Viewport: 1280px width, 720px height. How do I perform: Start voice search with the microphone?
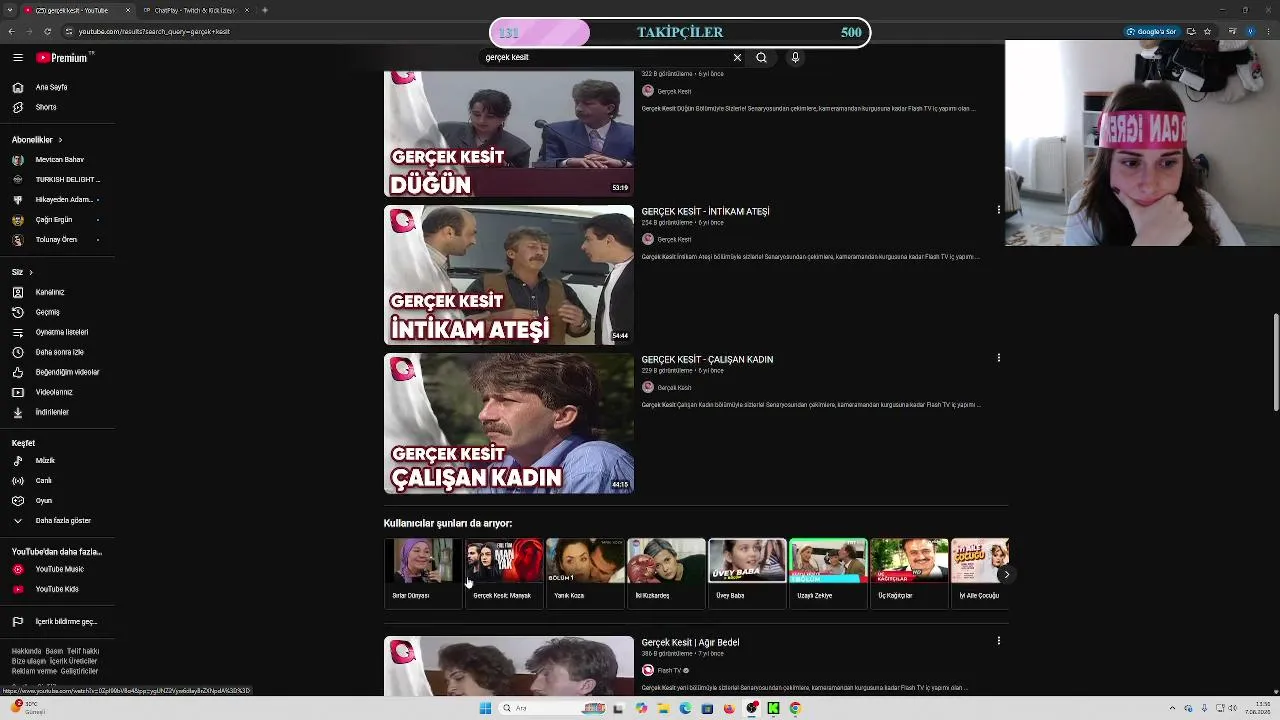[795, 58]
